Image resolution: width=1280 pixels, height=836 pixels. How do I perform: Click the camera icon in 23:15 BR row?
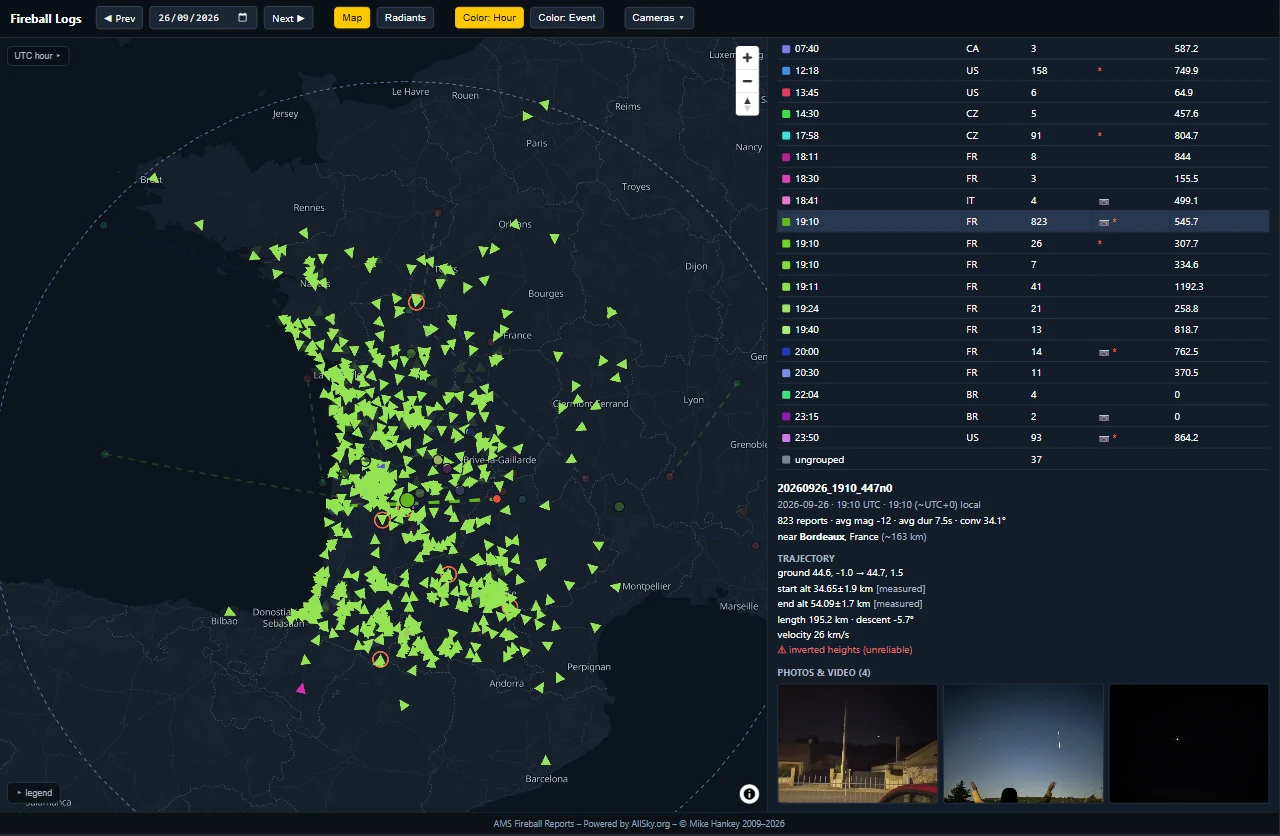tap(1104, 417)
